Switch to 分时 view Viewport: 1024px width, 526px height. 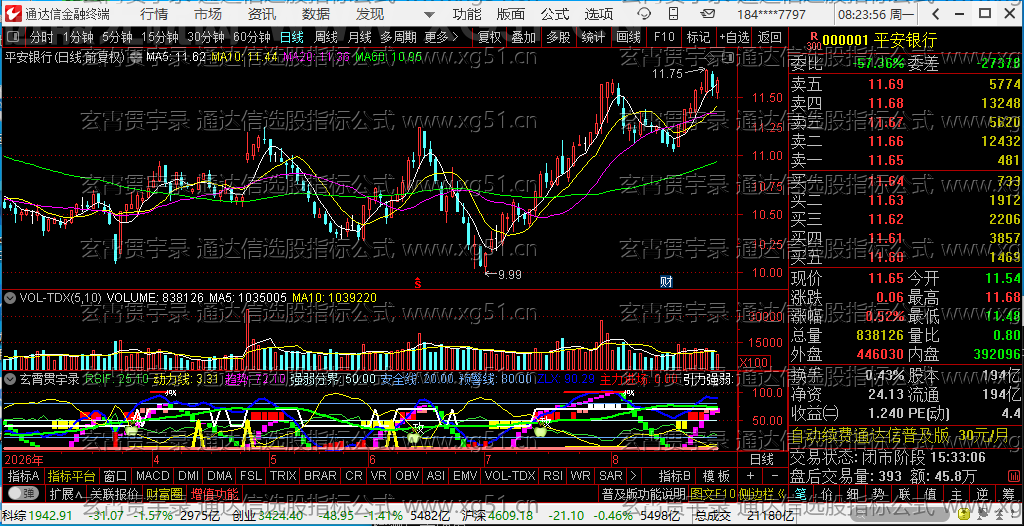click(42, 37)
